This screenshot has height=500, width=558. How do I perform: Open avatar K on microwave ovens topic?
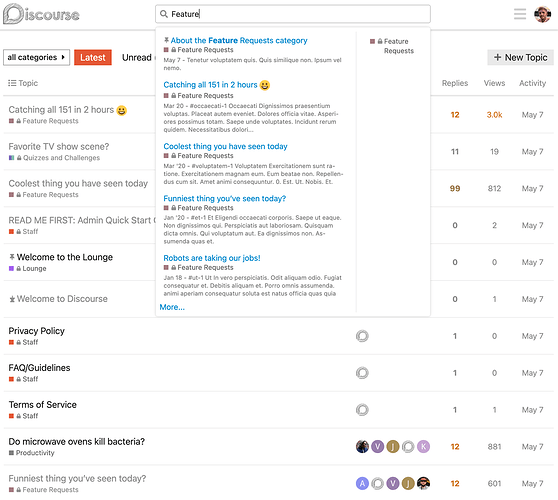423,446
